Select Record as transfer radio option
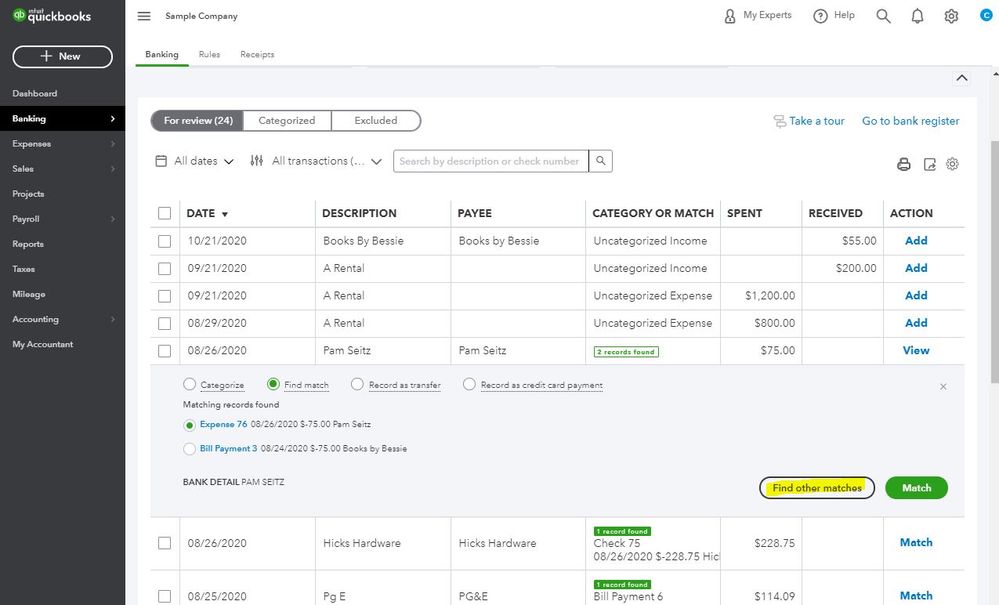The height and width of the screenshot is (605, 999). (357, 384)
